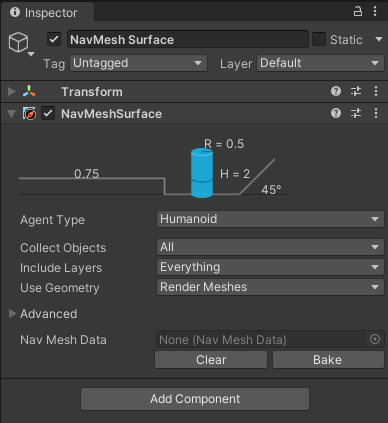Open Transform presets sliders icon
The image size is (388, 423).
356,91
